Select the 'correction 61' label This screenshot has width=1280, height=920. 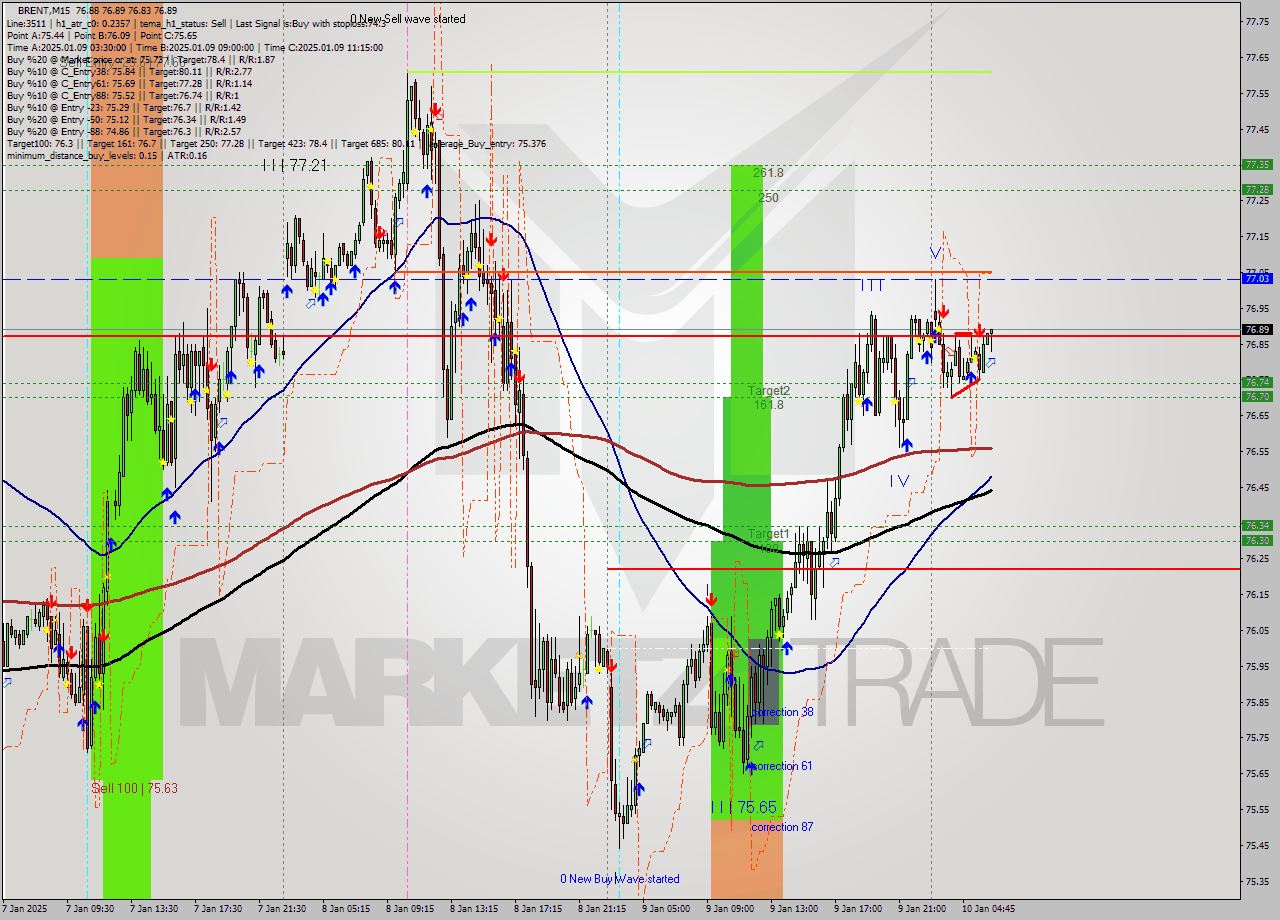[x=781, y=766]
